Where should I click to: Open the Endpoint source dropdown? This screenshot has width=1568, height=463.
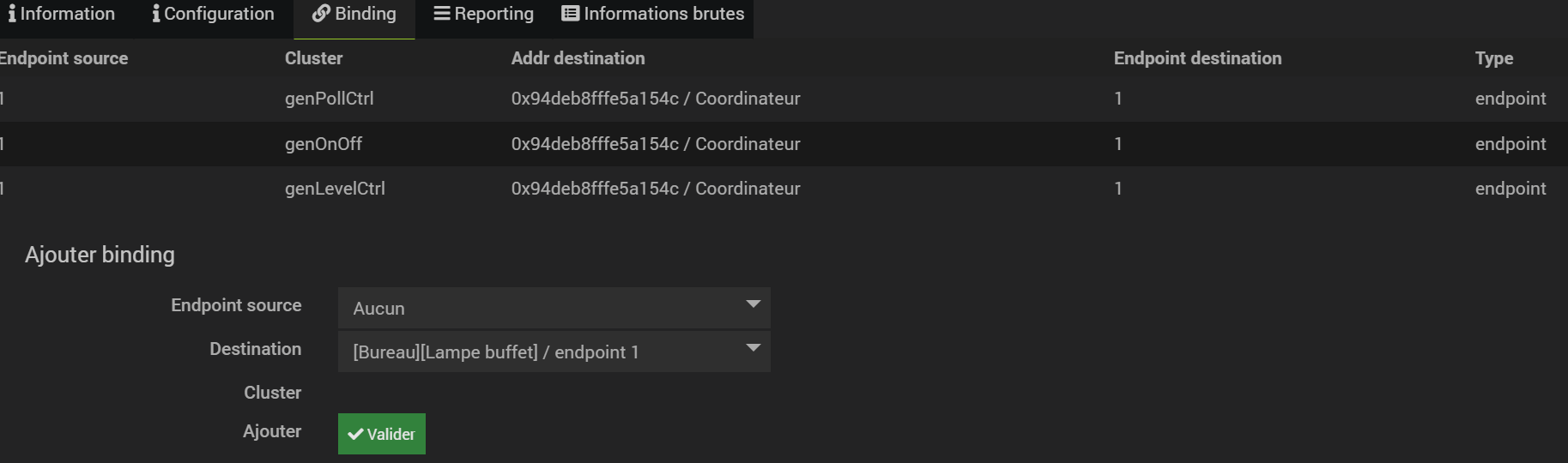pos(554,308)
